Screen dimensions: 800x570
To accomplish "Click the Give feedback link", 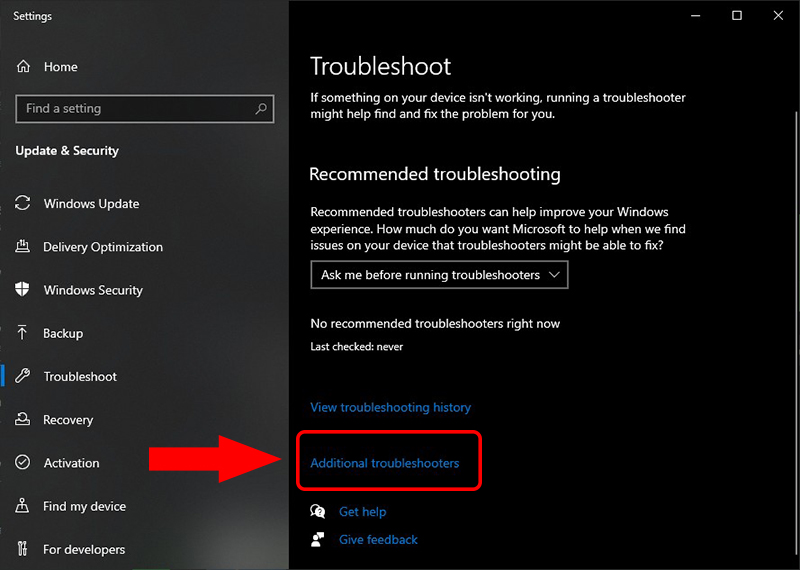I will (378, 539).
